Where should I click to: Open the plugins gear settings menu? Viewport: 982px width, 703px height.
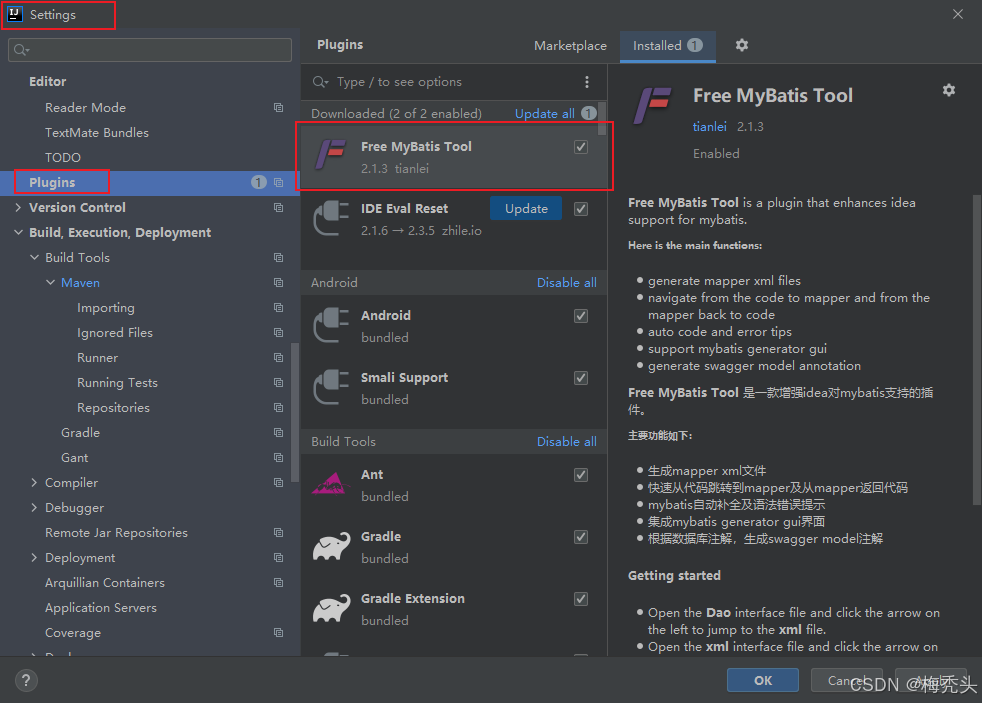coord(742,45)
